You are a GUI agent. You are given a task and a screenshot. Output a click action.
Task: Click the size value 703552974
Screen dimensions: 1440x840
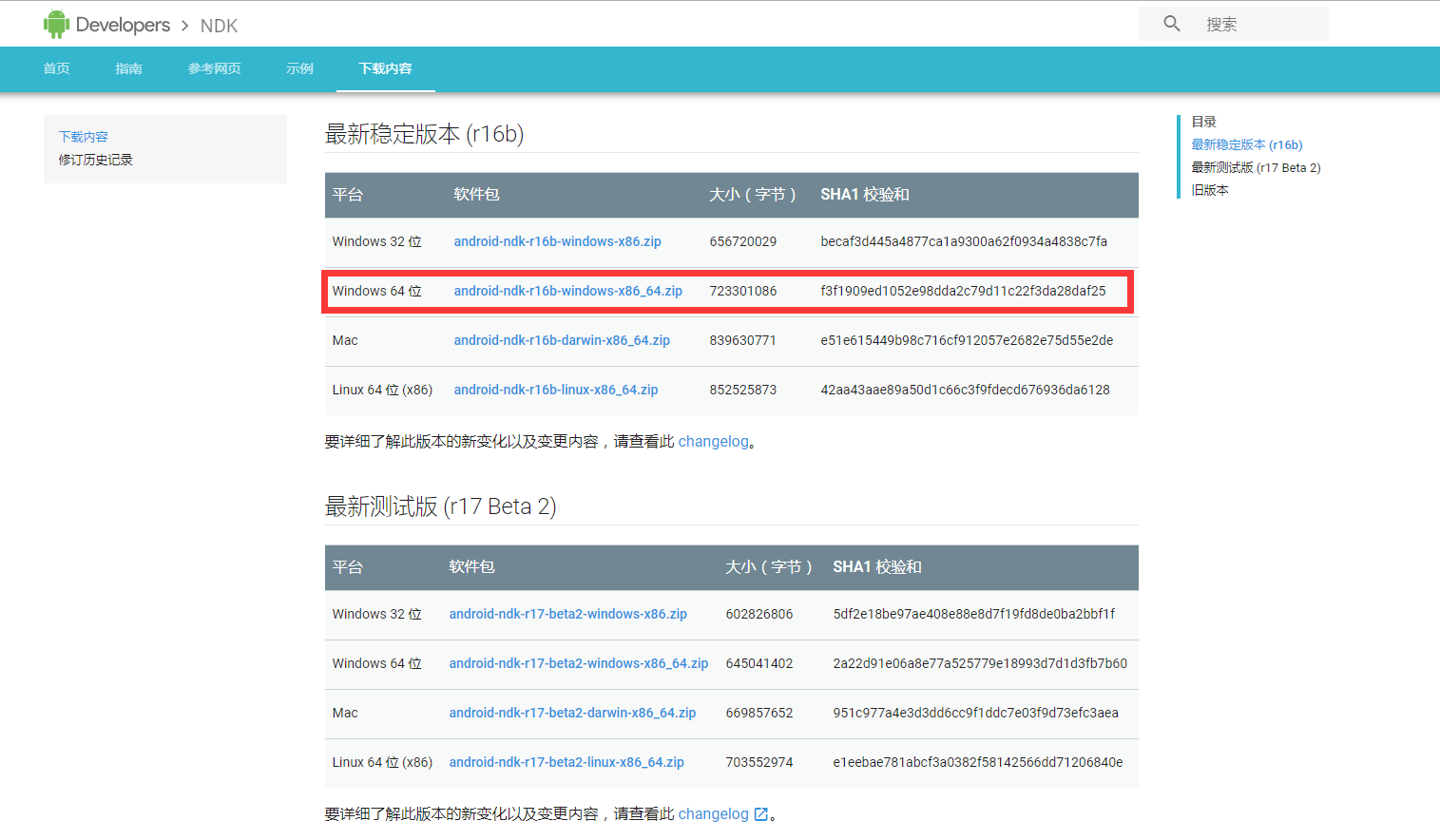759,762
